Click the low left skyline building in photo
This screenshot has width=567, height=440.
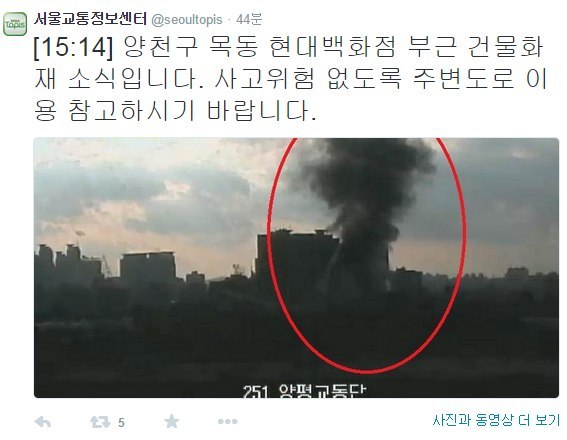point(148,266)
